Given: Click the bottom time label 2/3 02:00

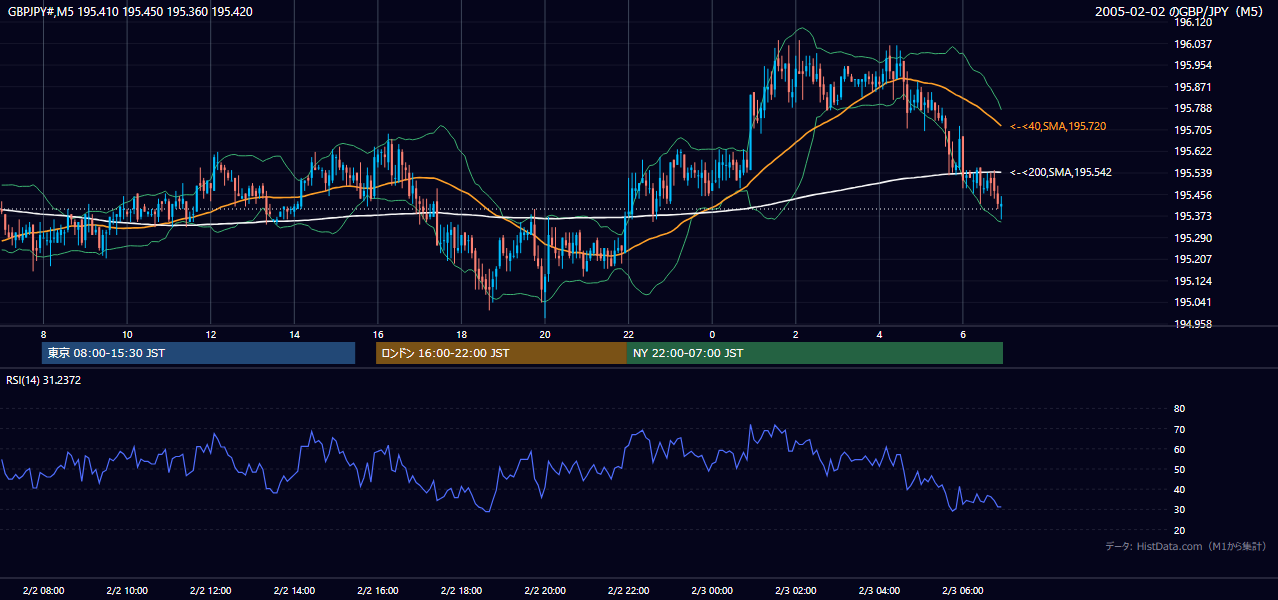Looking at the screenshot, I should click(x=795, y=591).
